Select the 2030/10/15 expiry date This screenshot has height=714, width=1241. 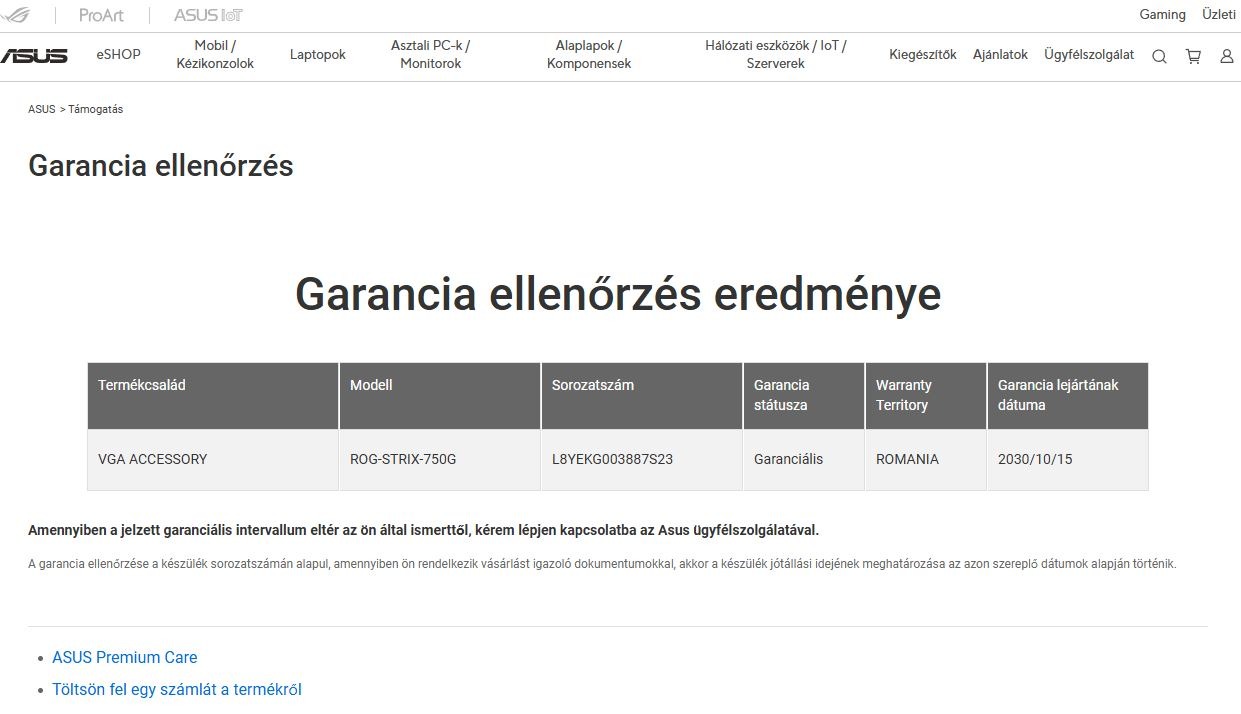point(1067,460)
